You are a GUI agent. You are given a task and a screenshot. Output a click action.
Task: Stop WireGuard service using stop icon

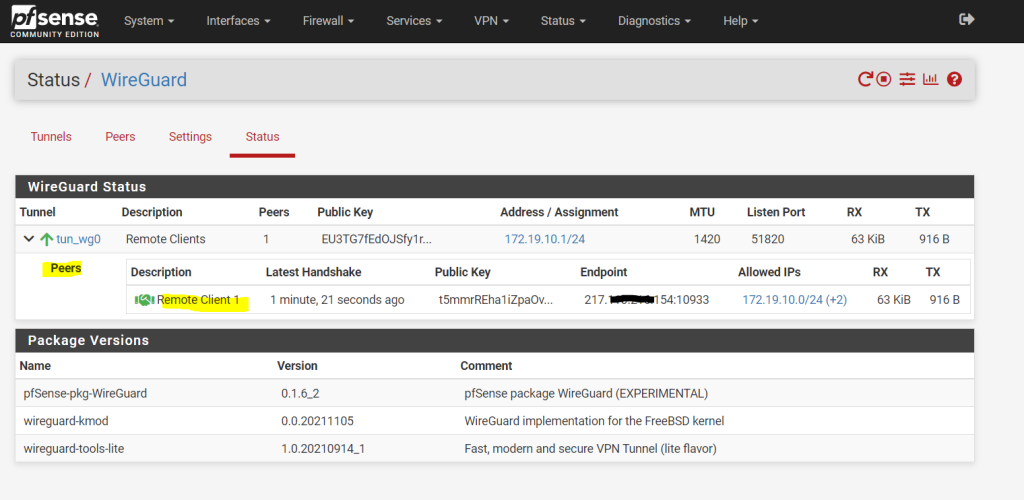point(884,80)
